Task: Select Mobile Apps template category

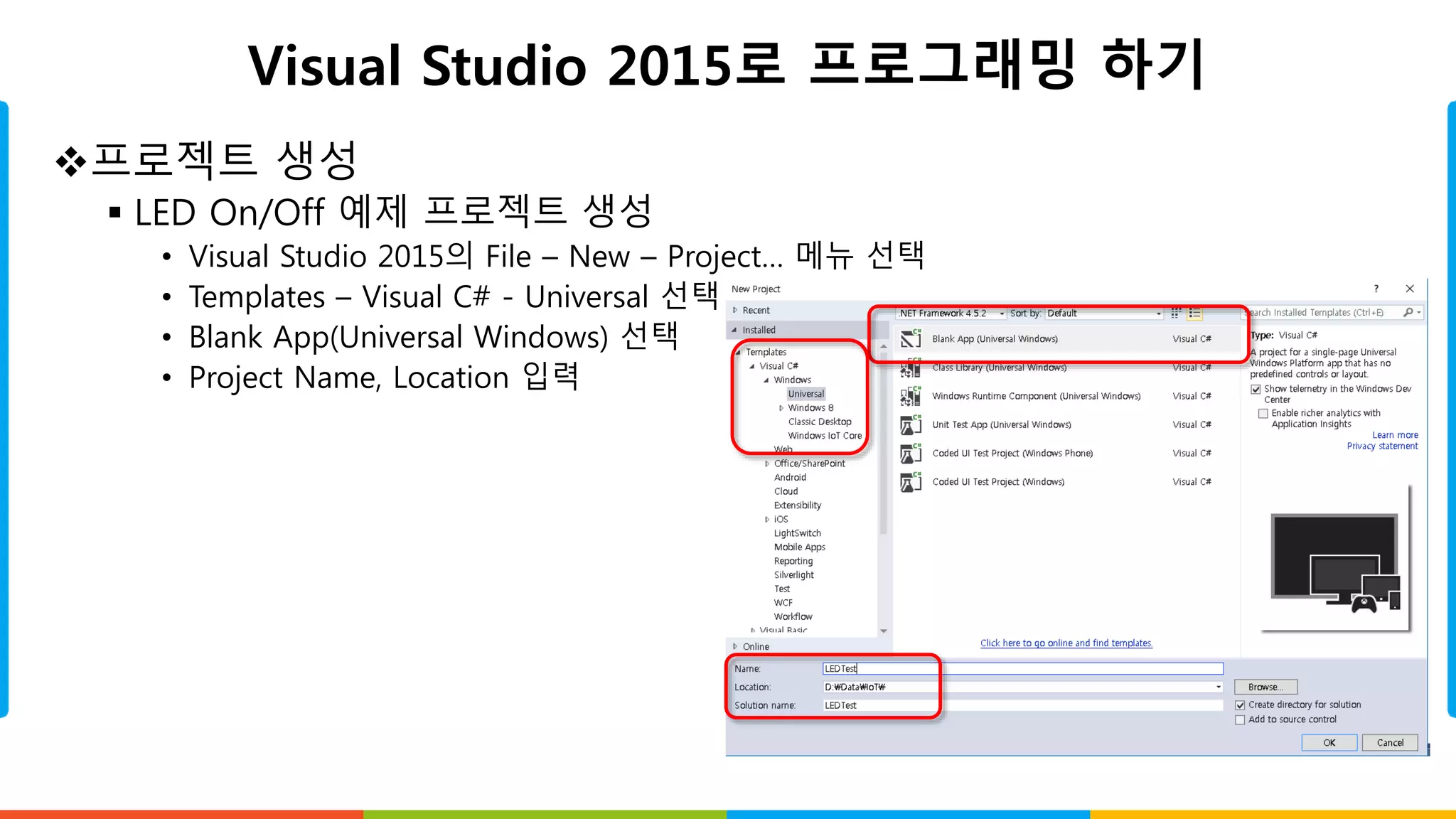Action: coord(799,547)
